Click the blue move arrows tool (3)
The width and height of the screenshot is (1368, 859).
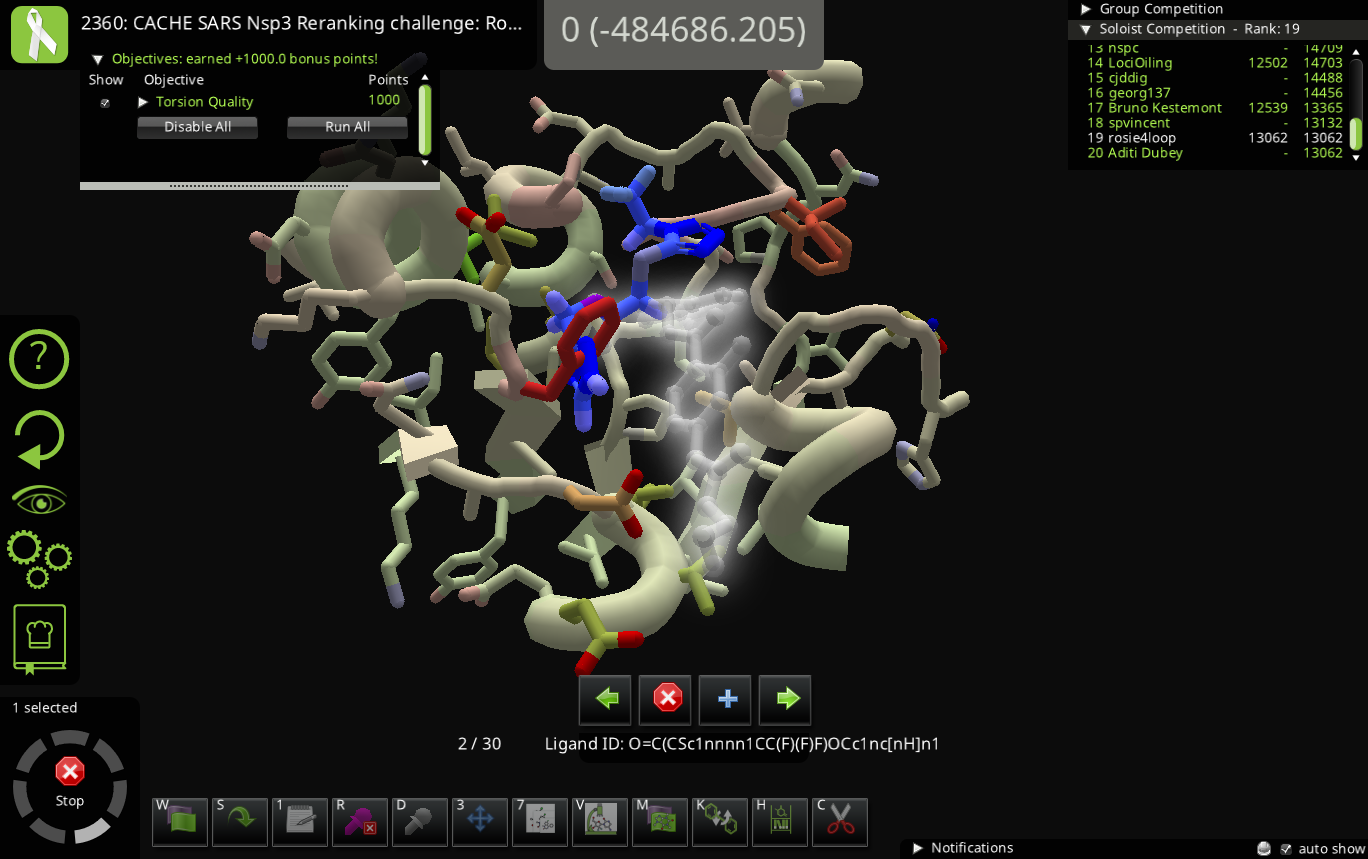tap(480, 821)
